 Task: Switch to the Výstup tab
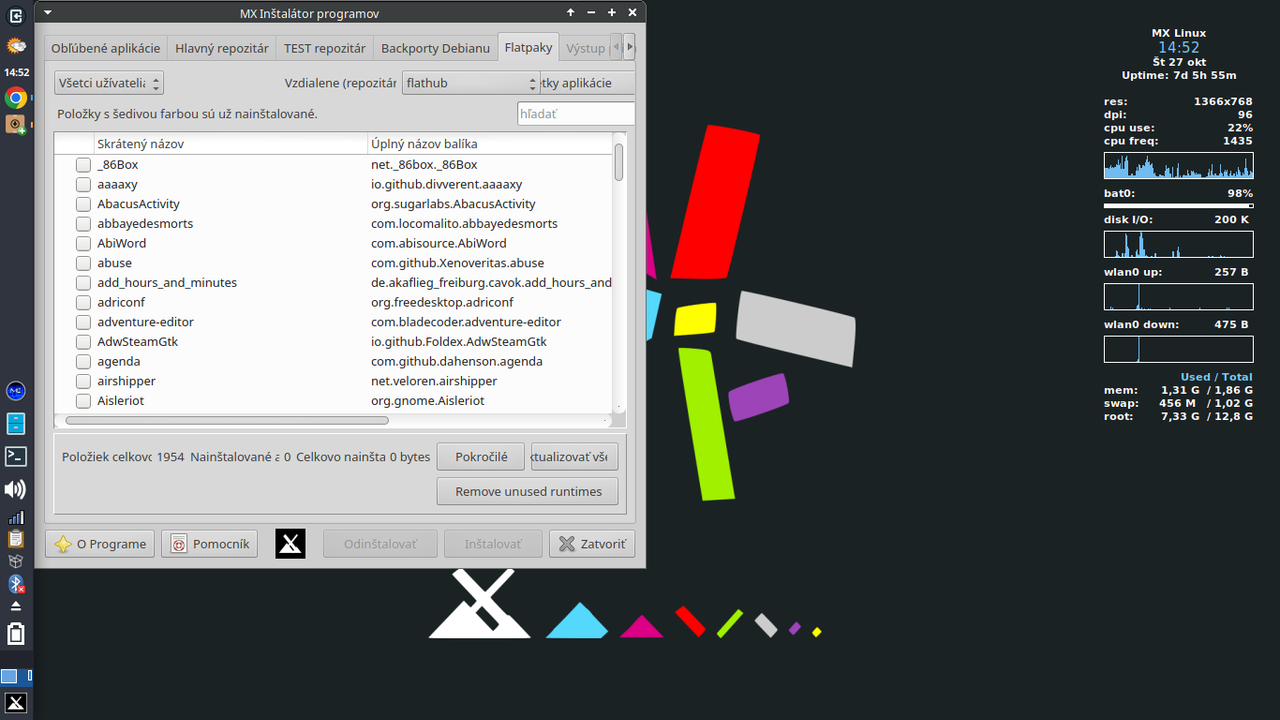tap(585, 47)
